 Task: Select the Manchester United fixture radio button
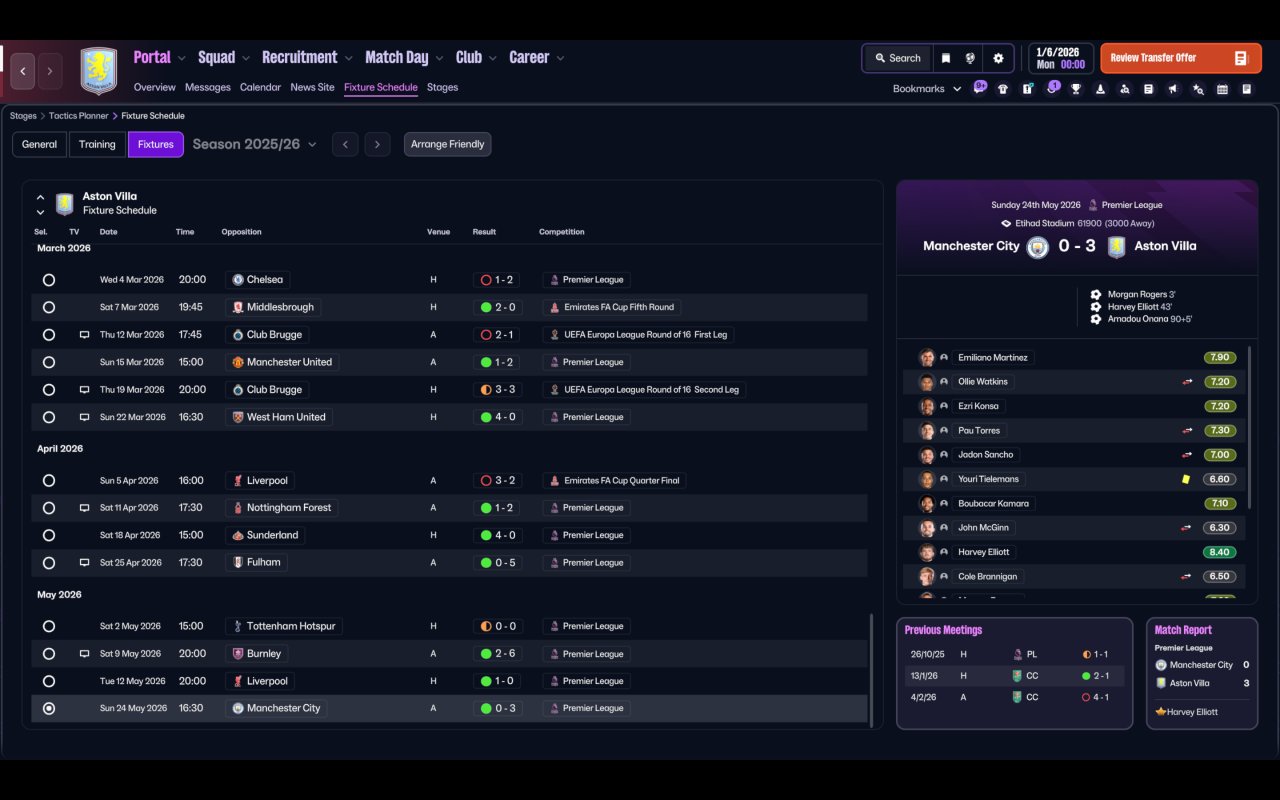click(x=49, y=362)
